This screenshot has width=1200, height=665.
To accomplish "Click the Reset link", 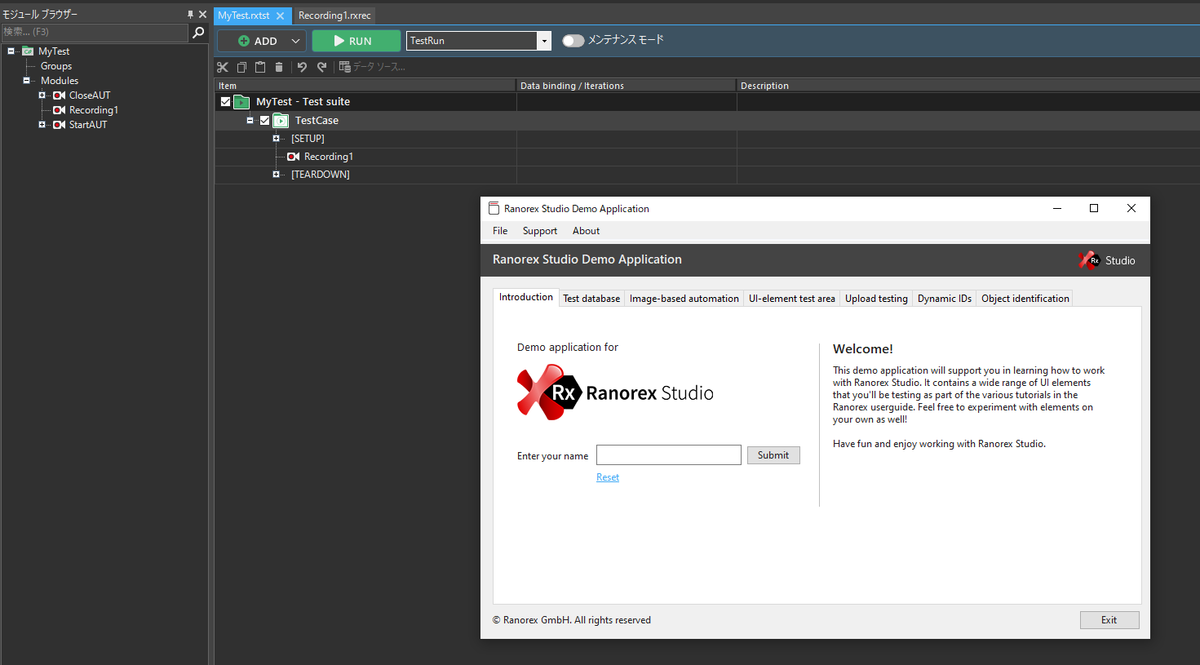I will [607, 478].
